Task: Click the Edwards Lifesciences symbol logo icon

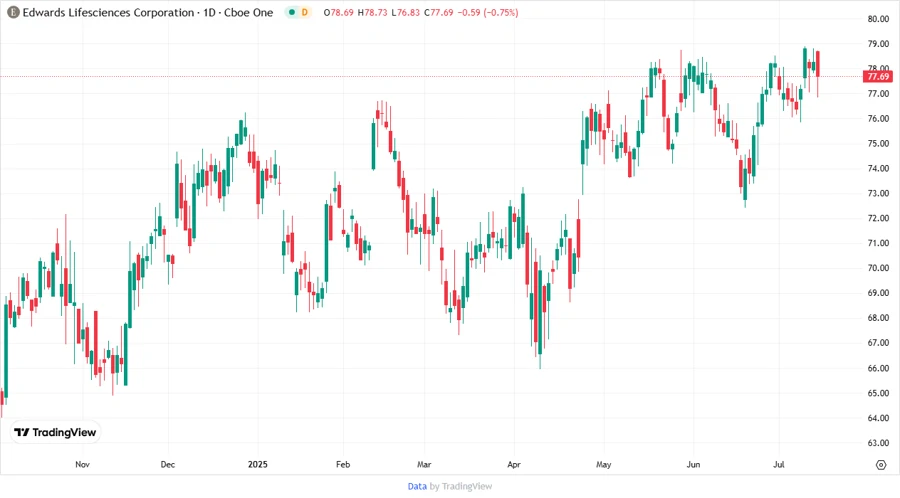Action: (x=13, y=13)
